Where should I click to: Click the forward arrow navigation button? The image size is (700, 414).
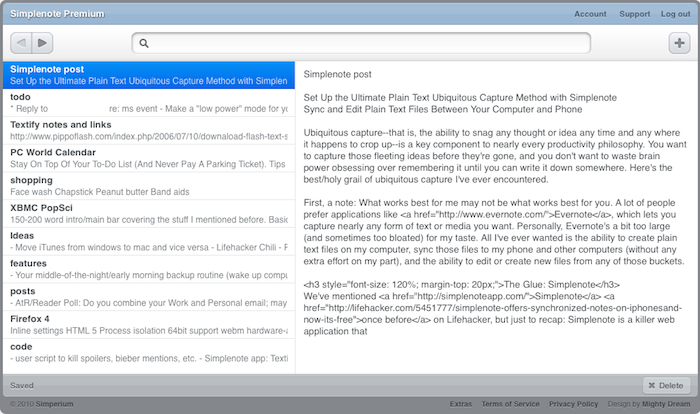[42, 43]
